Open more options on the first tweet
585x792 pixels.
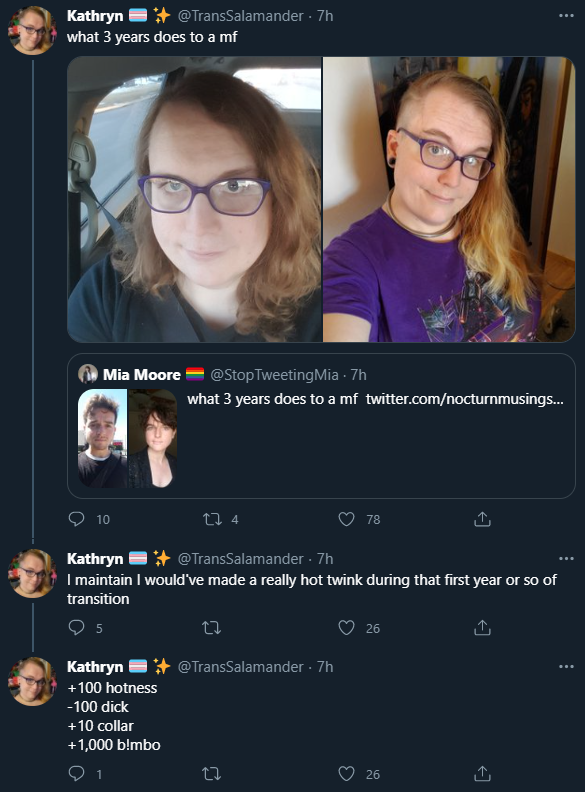pos(566,16)
